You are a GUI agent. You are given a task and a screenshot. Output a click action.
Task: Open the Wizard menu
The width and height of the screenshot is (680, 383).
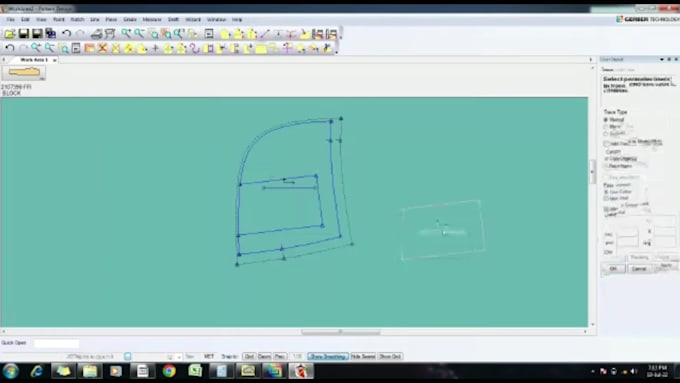pyautogui.click(x=193, y=20)
